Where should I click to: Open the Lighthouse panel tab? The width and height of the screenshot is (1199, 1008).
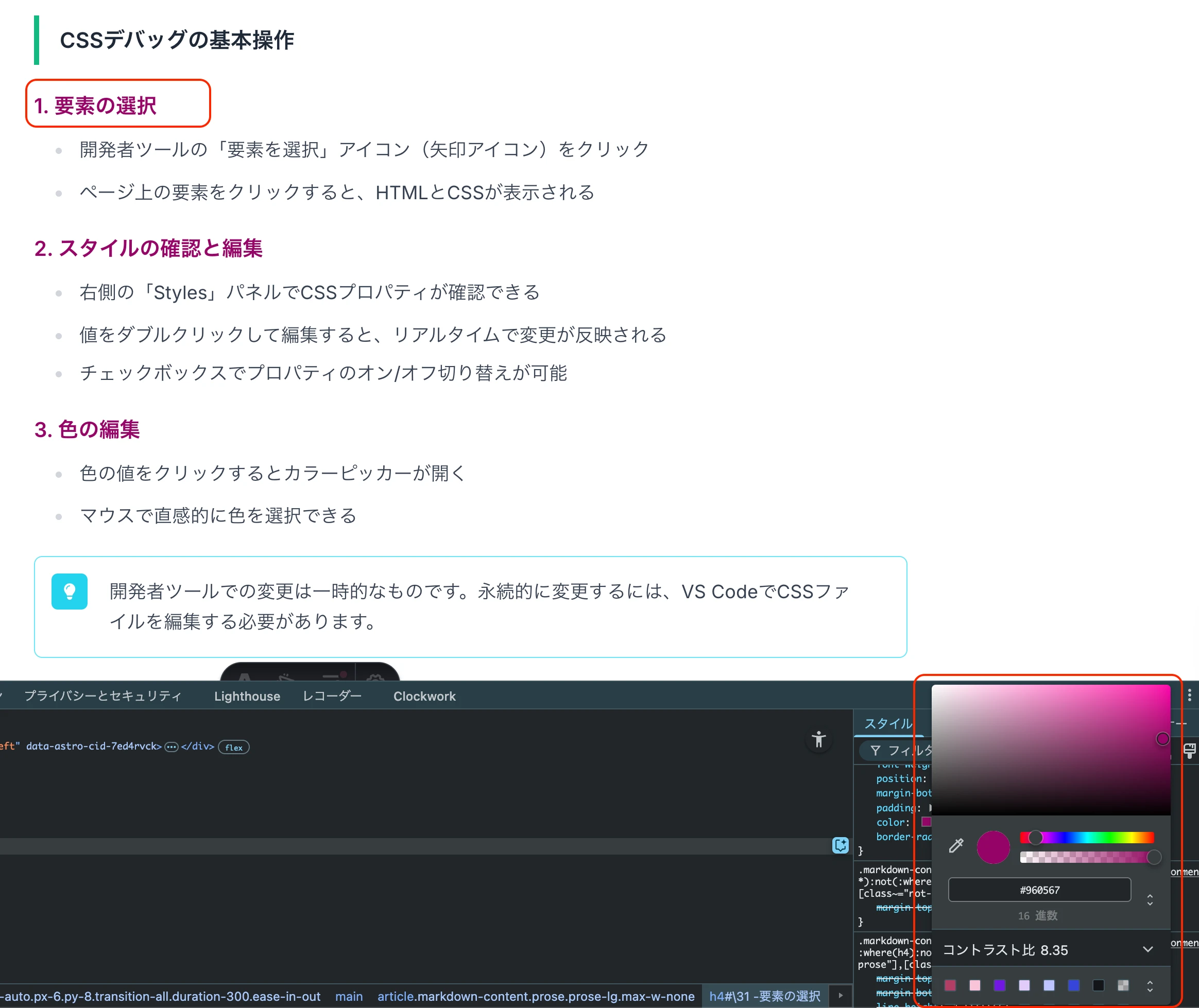(x=247, y=696)
